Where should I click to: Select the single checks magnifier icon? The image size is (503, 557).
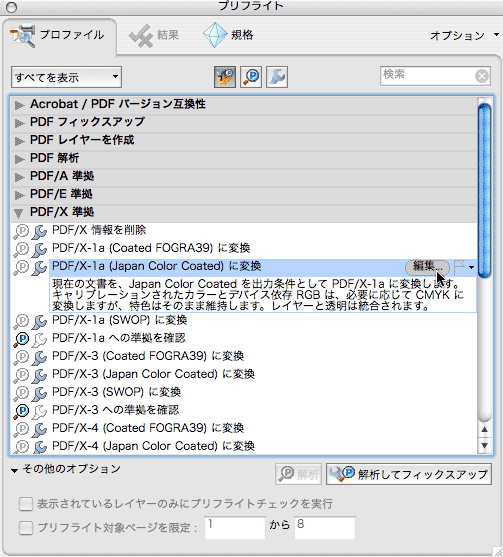click(x=251, y=77)
